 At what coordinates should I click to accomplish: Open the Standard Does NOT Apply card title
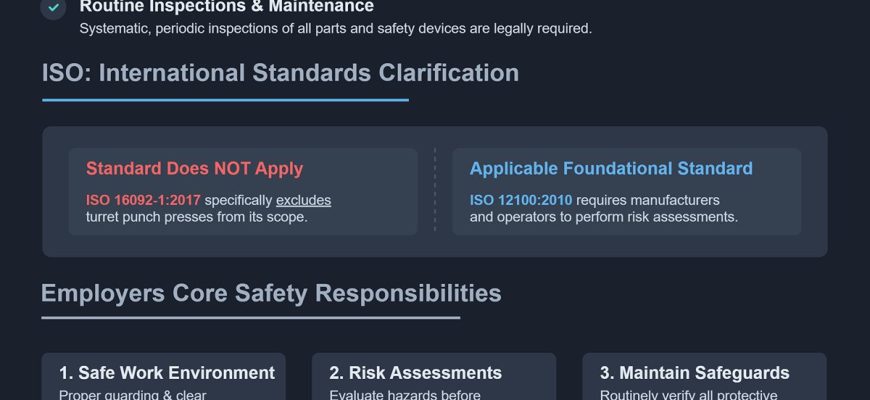[194, 169]
